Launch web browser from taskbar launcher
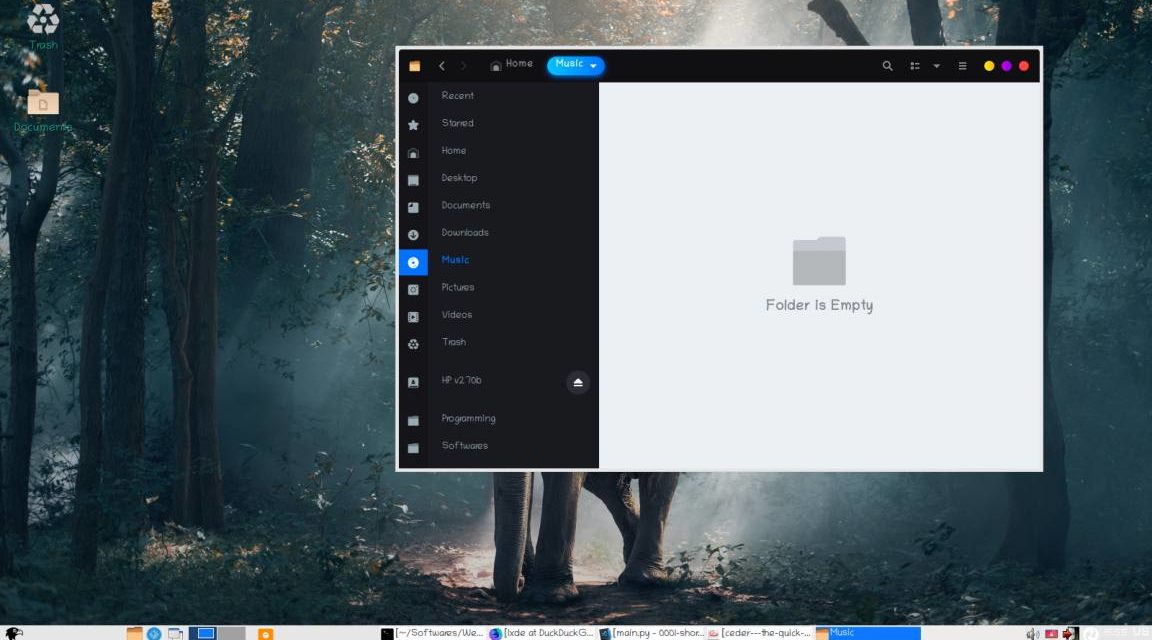The height and width of the screenshot is (640, 1152). click(154, 633)
